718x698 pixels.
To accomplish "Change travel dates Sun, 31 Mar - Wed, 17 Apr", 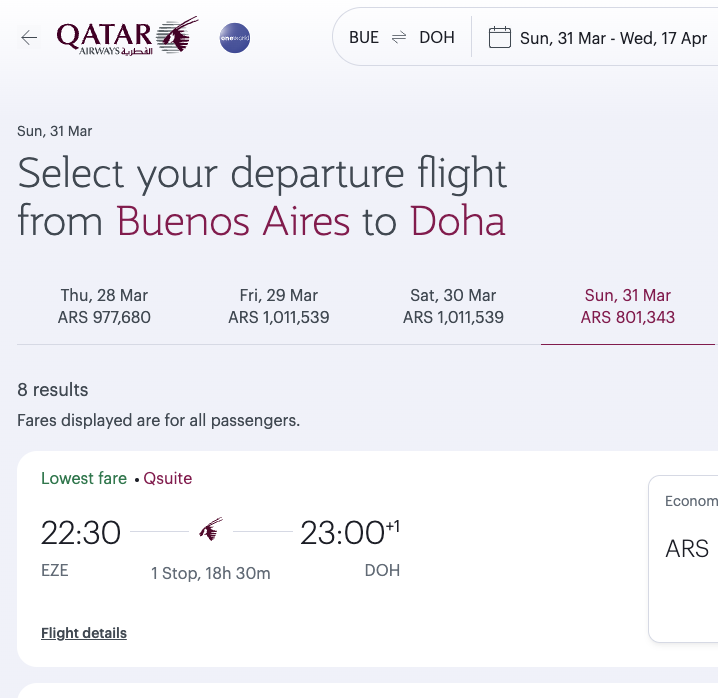I will 613,38.
